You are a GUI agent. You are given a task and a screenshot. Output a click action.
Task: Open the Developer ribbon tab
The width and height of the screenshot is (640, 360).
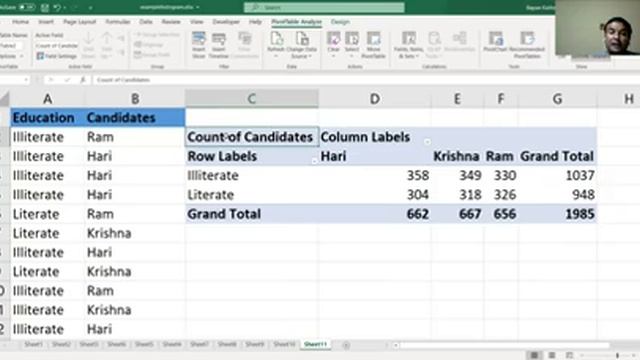(x=226, y=22)
